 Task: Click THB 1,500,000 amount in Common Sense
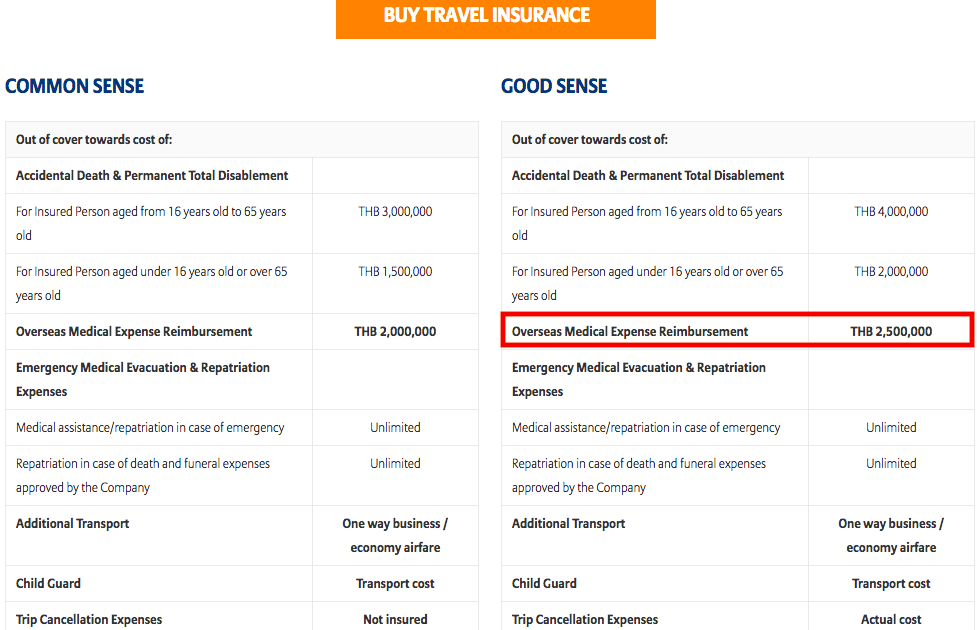pos(395,271)
